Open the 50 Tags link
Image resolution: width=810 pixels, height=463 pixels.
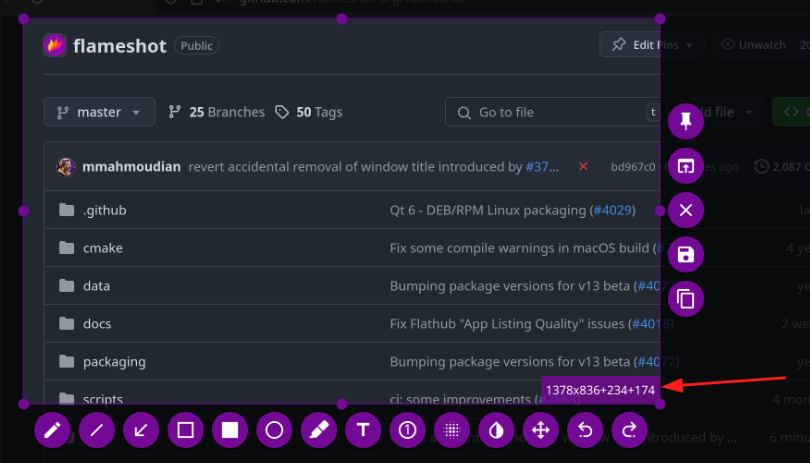click(x=309, y=112)
